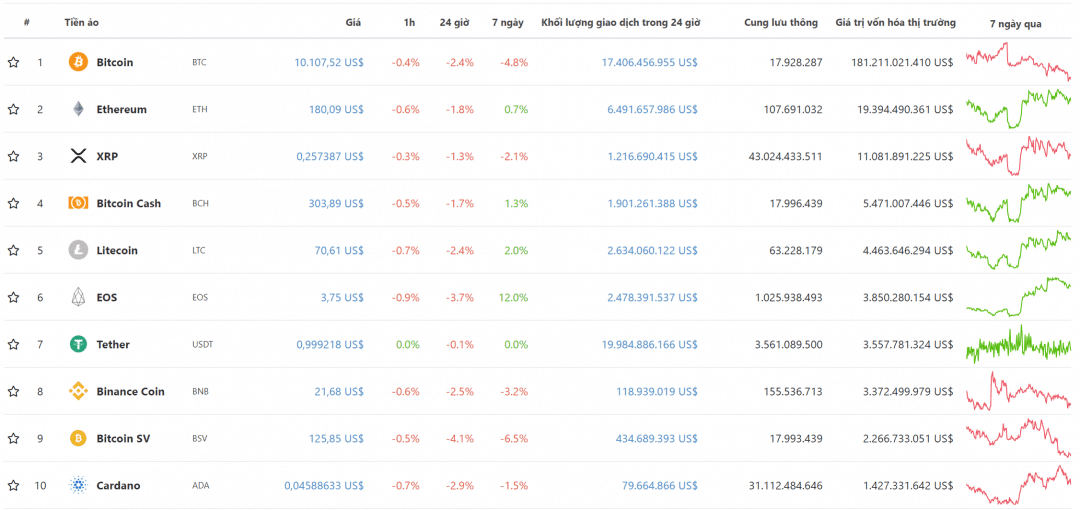
Task: Click the XRP logo icon
Action: click(x=79, y=156)
